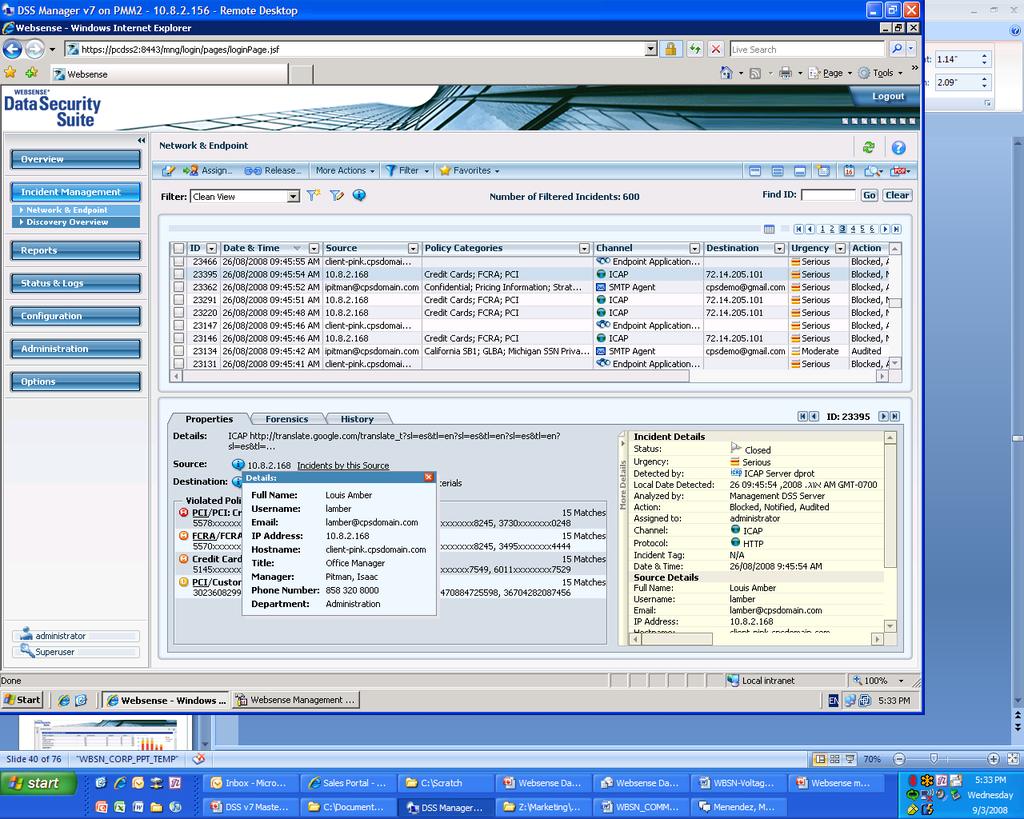Open the Overview navigation item
The image size is (1024, 819).
(76, 159)
